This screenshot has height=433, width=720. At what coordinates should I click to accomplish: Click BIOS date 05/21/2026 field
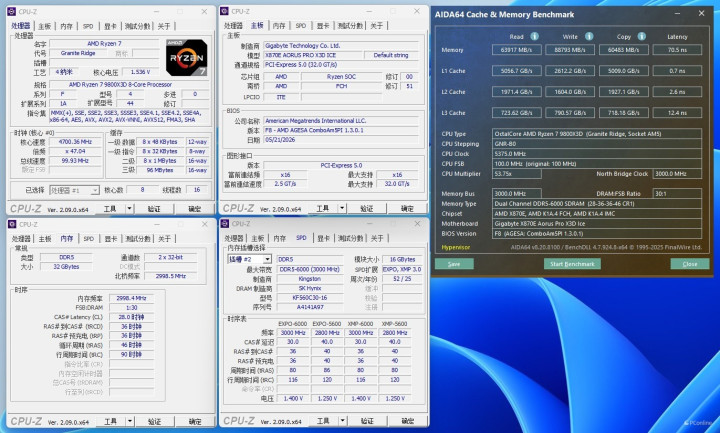coord(341,140)
